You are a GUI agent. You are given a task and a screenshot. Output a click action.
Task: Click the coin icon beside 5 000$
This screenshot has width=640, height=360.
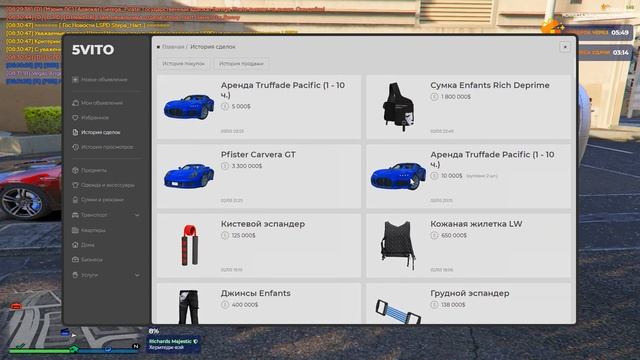click(225, 107)
